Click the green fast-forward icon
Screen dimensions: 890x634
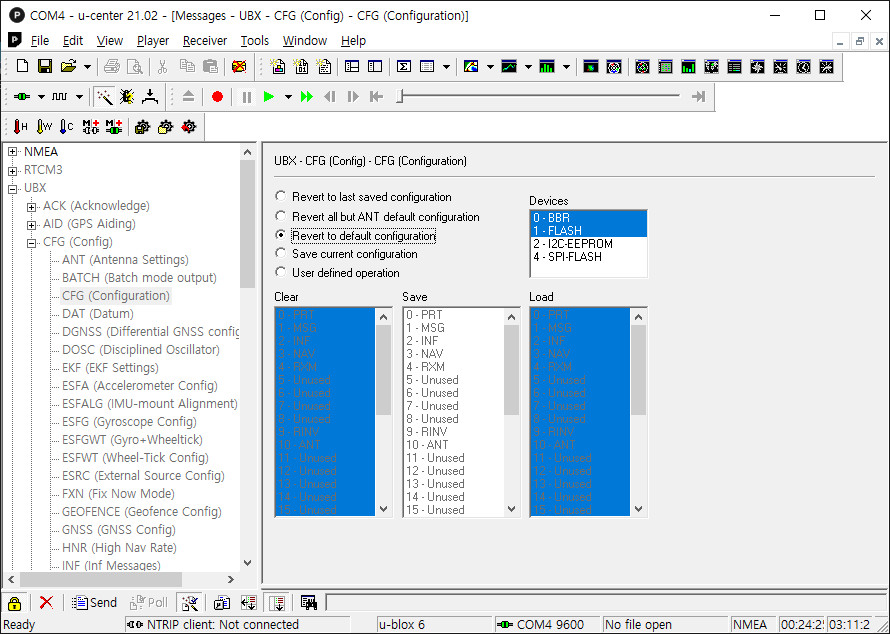point(307,96)
